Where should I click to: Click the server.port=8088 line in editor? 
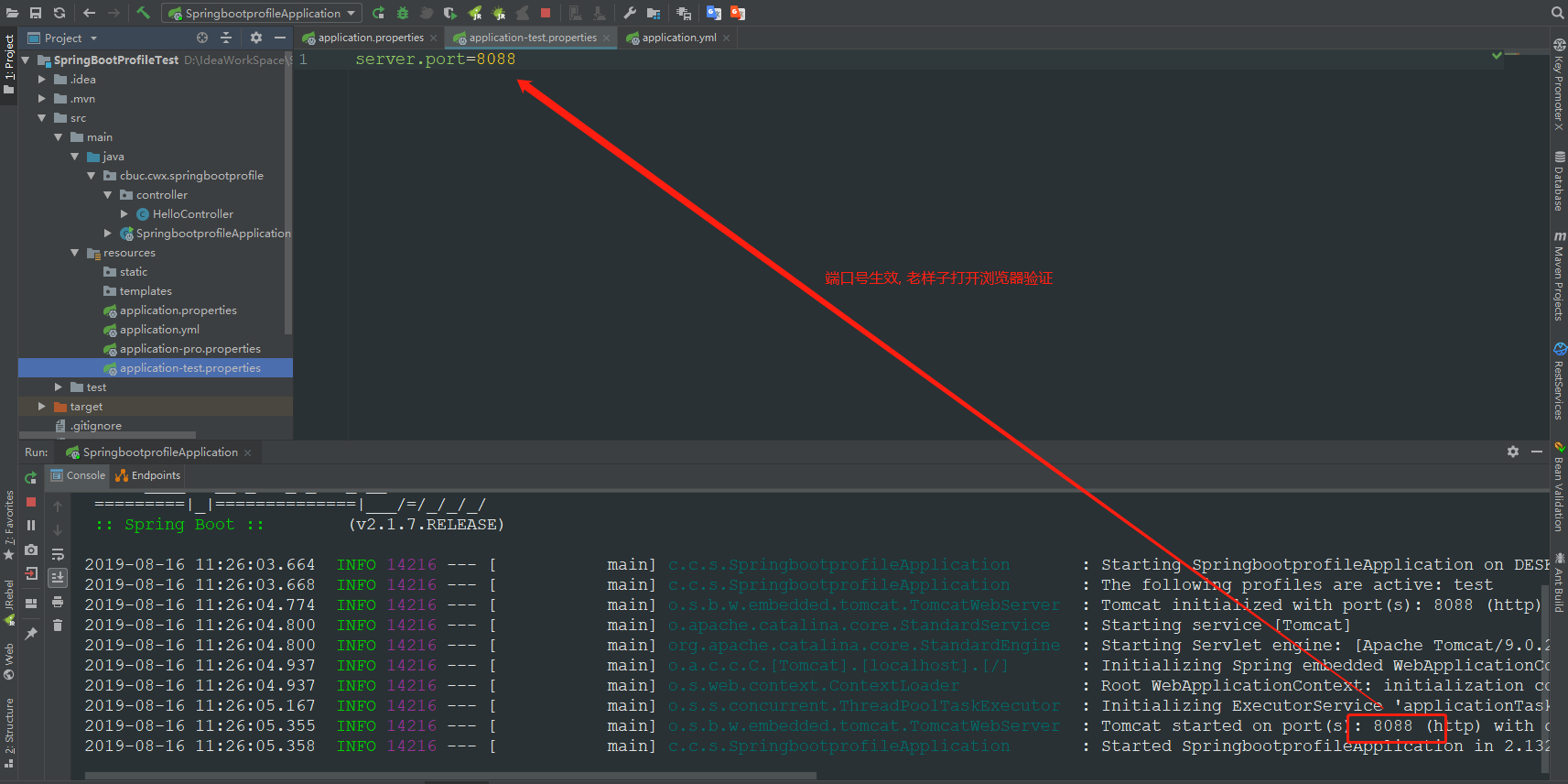[x=435, y=59]
